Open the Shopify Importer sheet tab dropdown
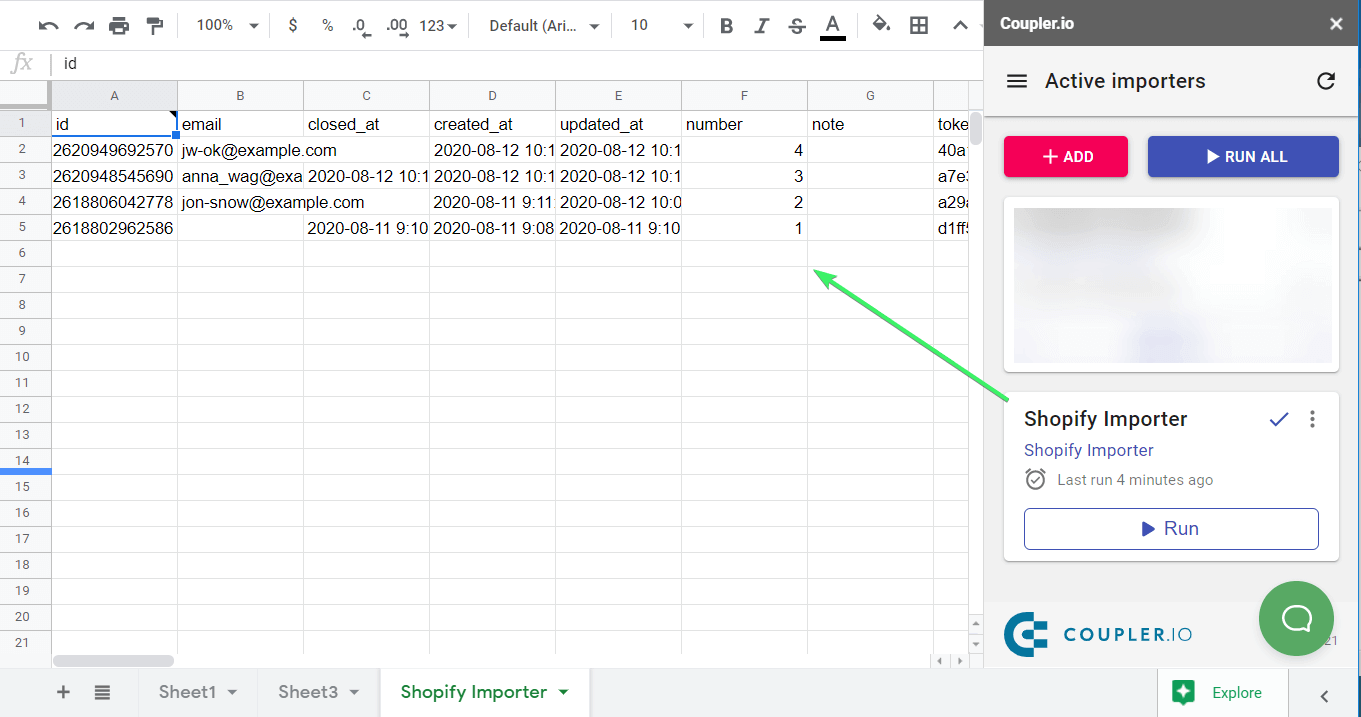This screenshot has height=717, width=1361. 563,691
